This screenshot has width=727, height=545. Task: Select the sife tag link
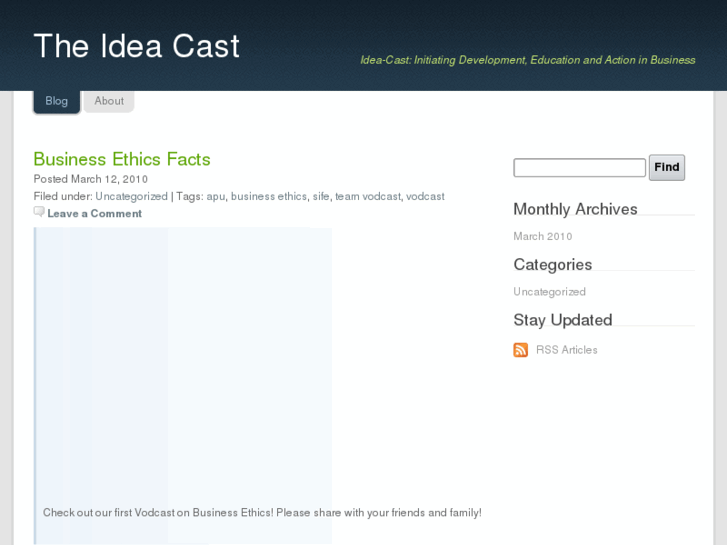[x=321, y=197]
